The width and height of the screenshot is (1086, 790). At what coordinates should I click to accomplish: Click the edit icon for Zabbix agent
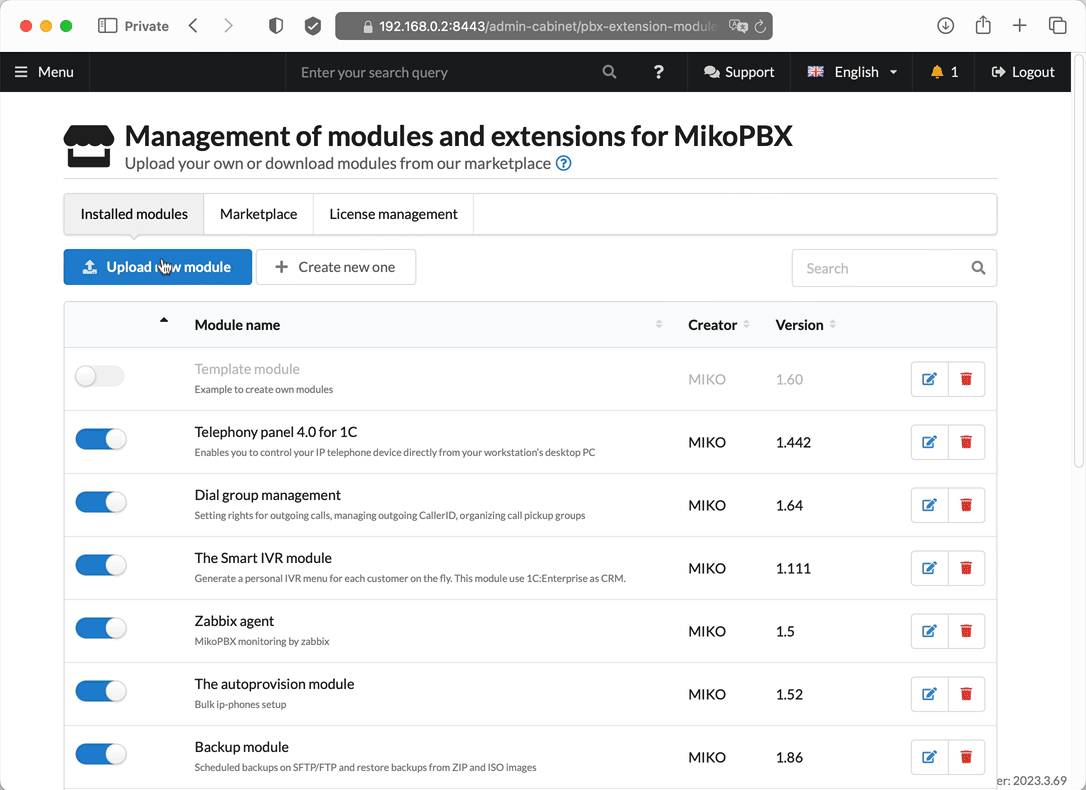[x=929, y=631]
